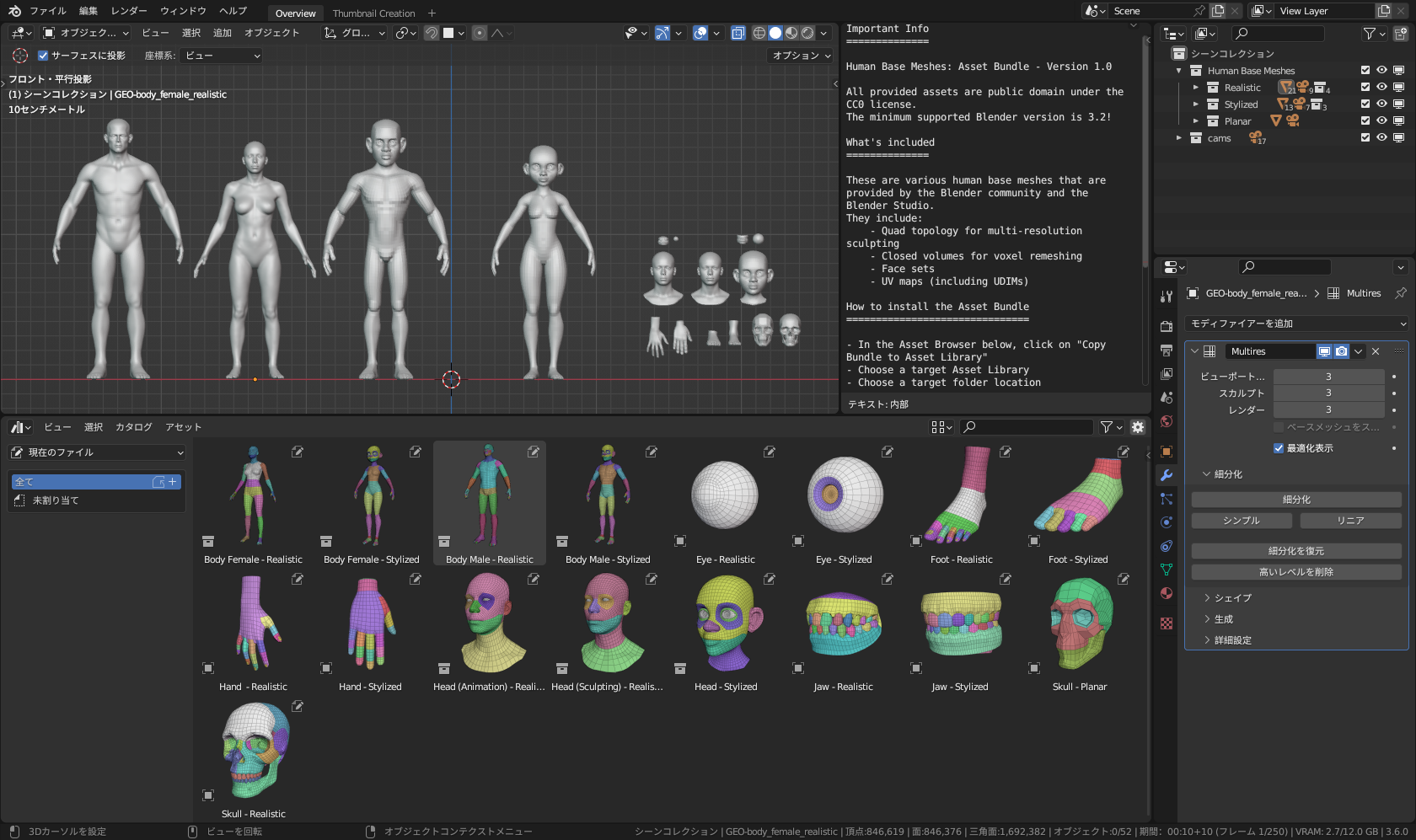Switch to Thumbnail Creation workspace tab
1416x840 pixels.
(373, 13)
